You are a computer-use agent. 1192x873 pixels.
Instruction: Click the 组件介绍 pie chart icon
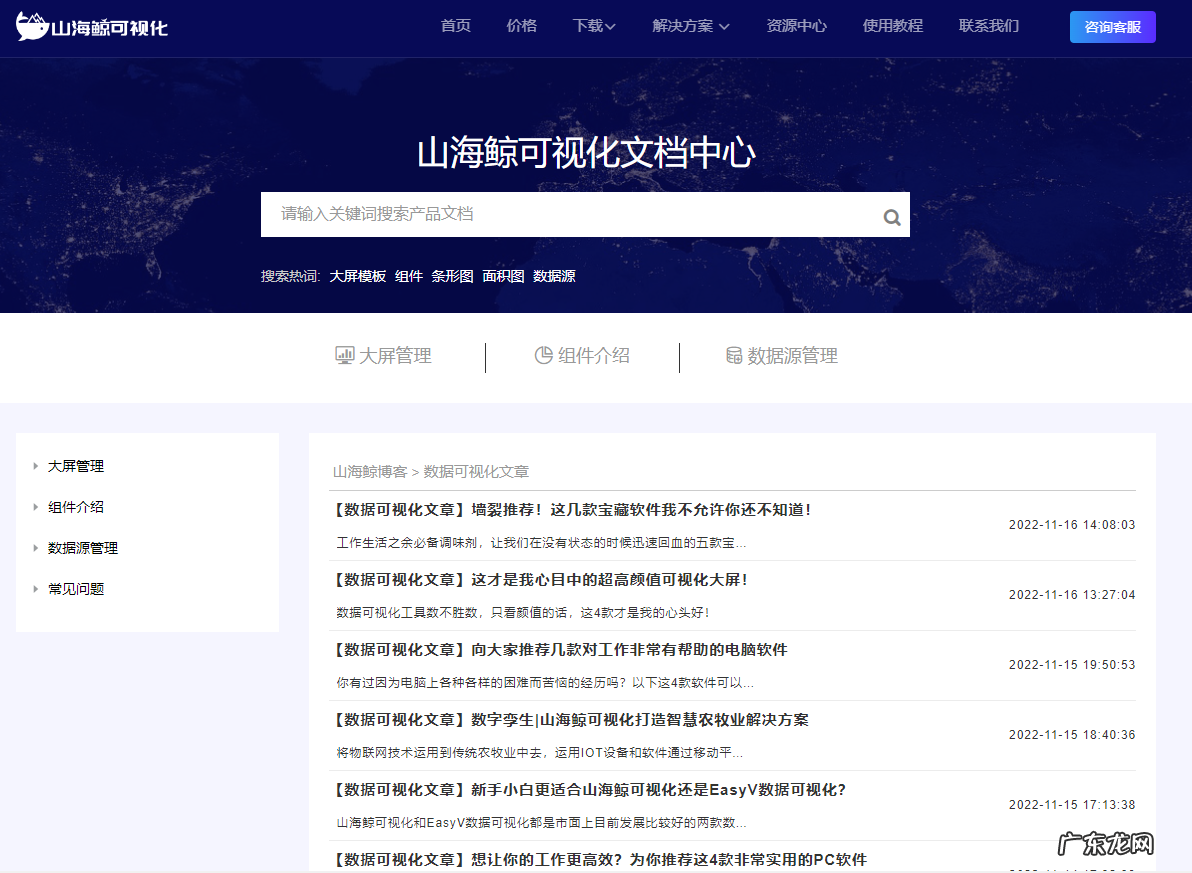543,356
